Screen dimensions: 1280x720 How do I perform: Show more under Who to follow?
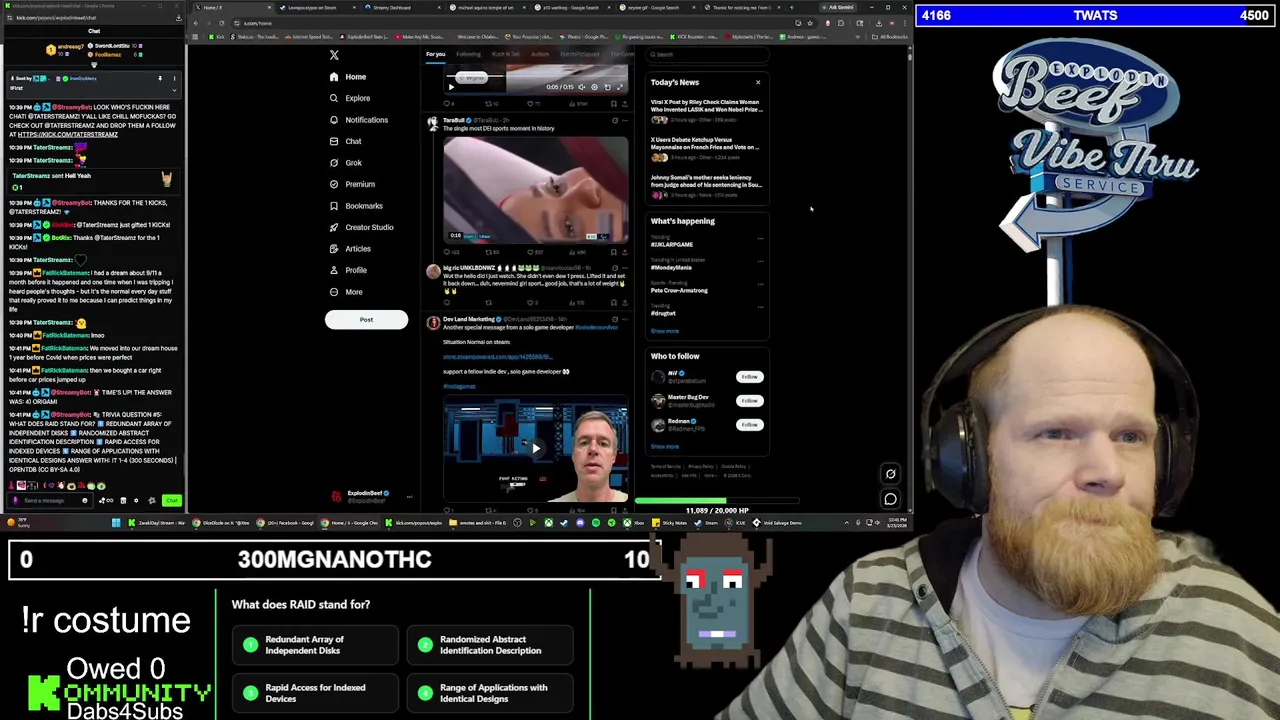point(664,447)
